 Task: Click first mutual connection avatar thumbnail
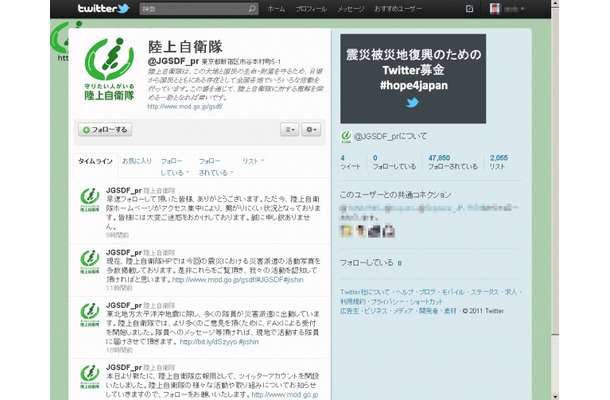tap(346, 231)
